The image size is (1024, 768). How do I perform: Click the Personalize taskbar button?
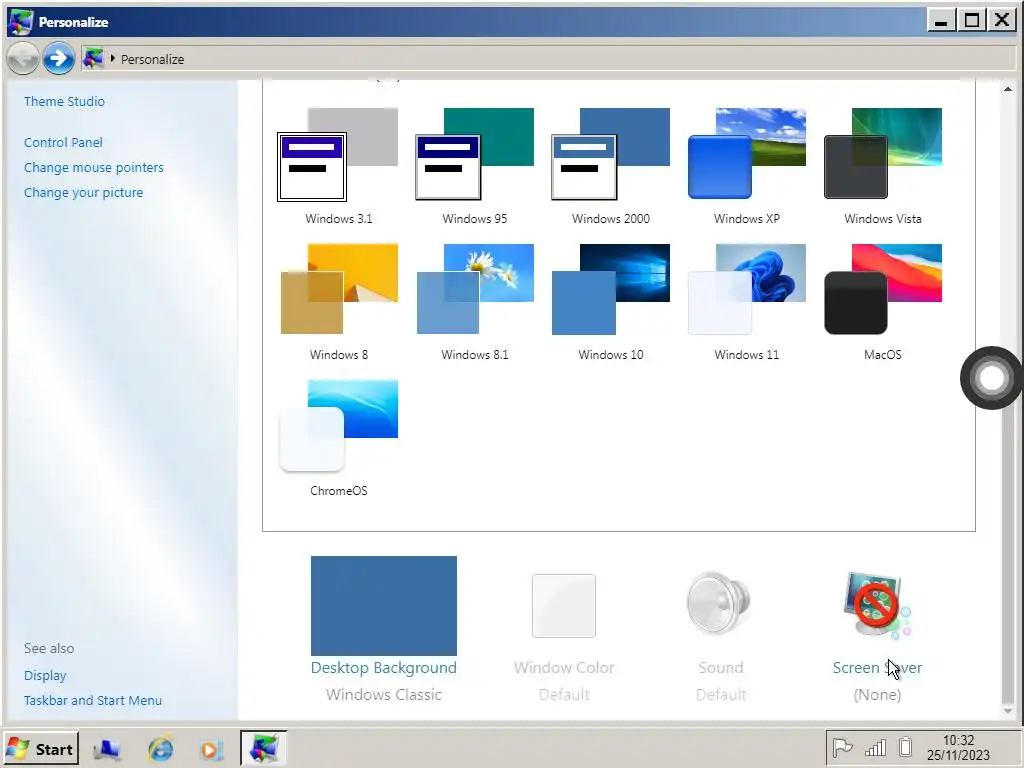pos(263,748)
